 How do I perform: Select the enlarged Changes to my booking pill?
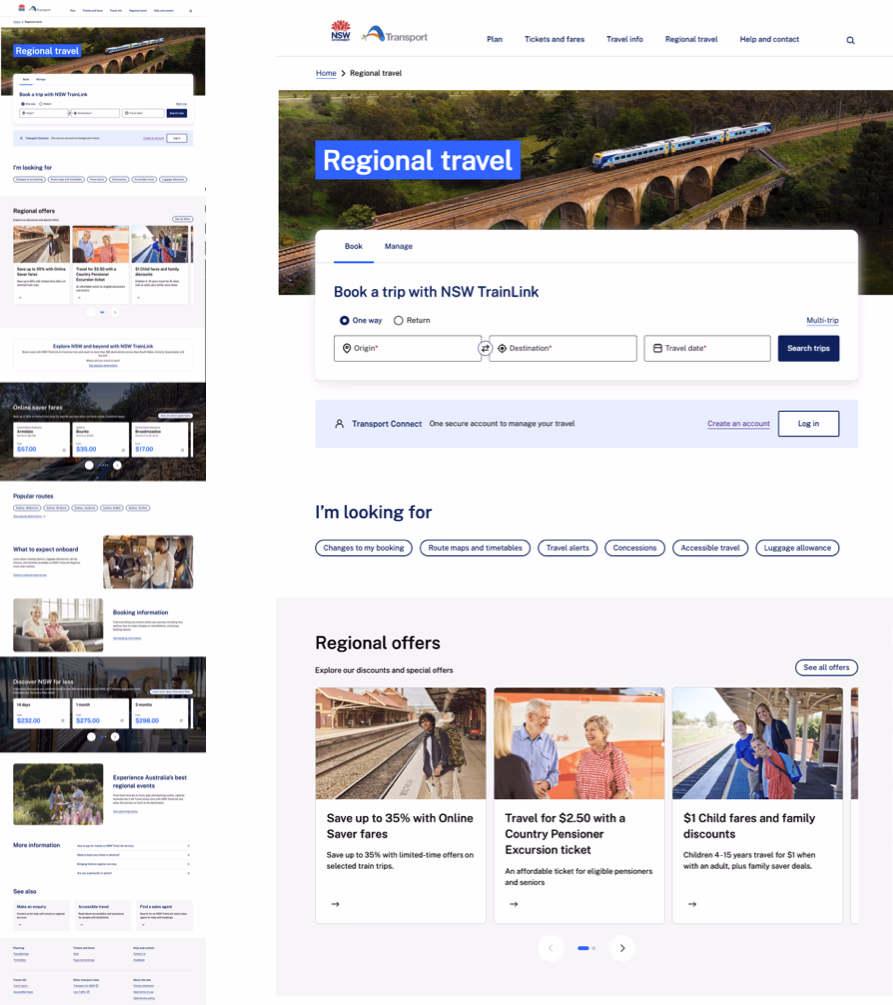[363, 548]
